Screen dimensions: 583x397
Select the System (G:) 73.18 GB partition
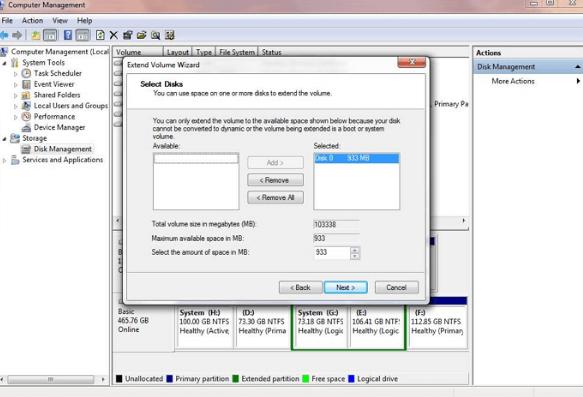click(x=320, y=326)
